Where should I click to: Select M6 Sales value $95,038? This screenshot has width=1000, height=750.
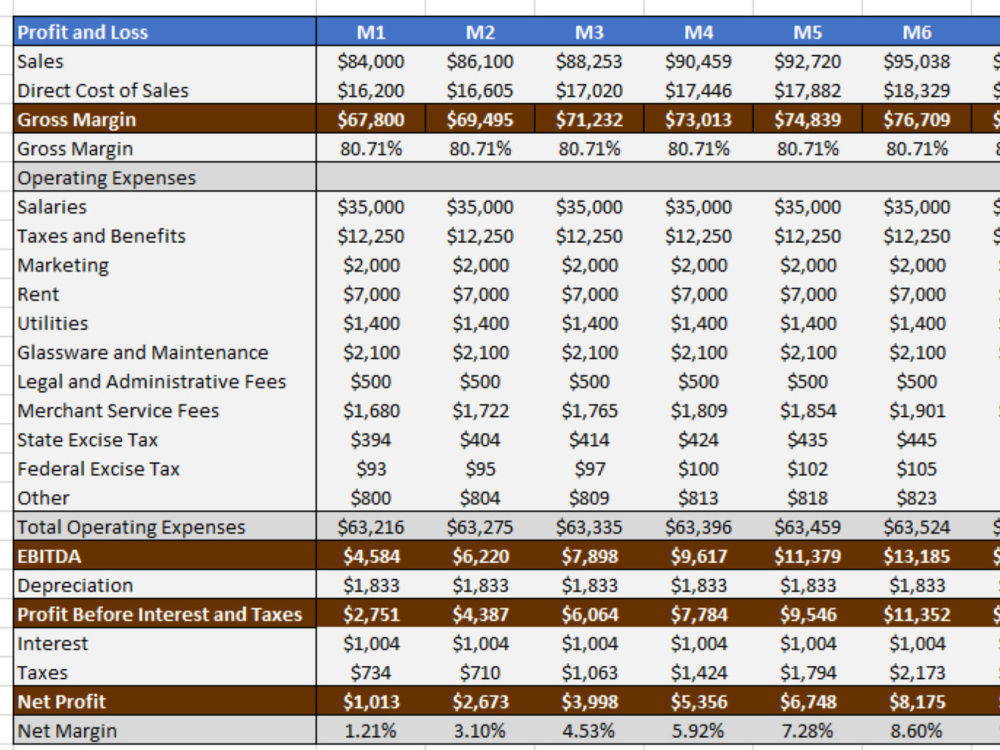coord(916,61)
